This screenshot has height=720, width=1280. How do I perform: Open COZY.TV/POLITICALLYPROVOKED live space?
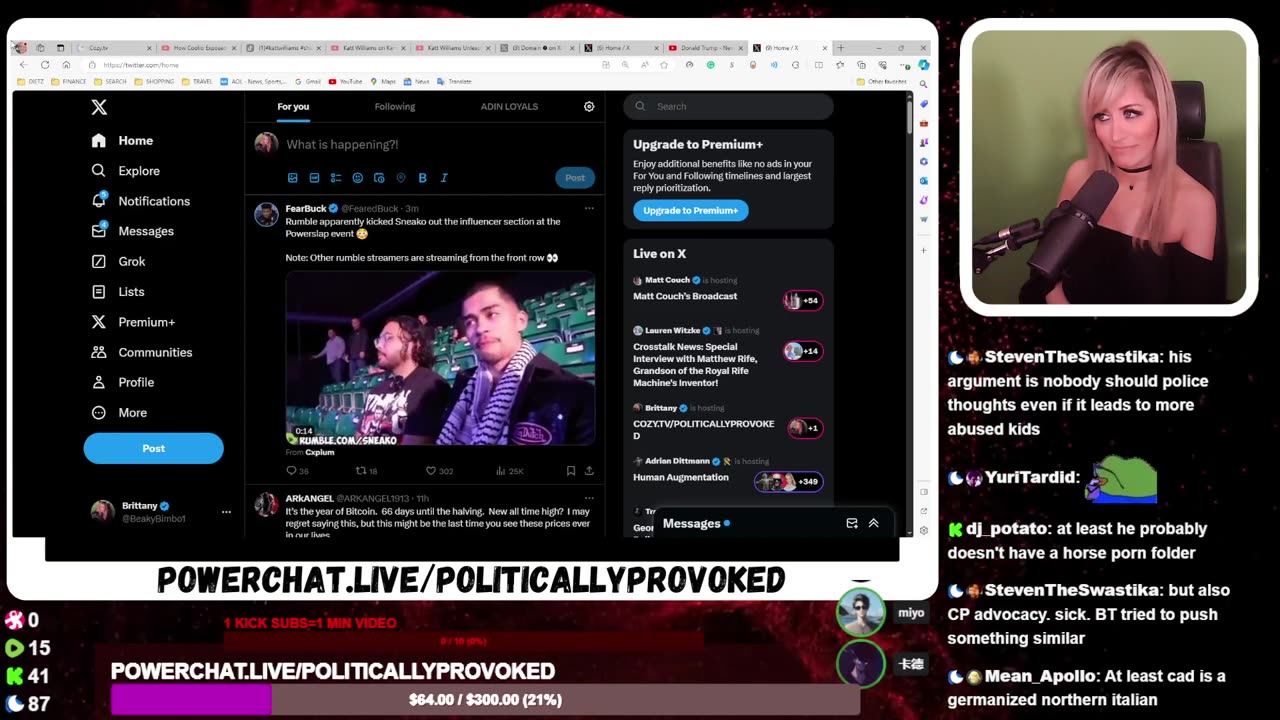tap(704, 429)
